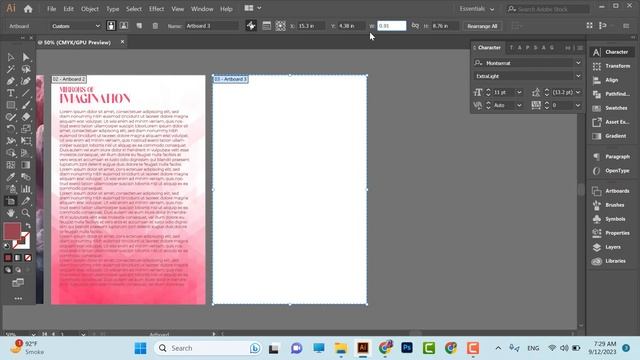Set artboard to landscape orientation

click(x=124, y=26)
